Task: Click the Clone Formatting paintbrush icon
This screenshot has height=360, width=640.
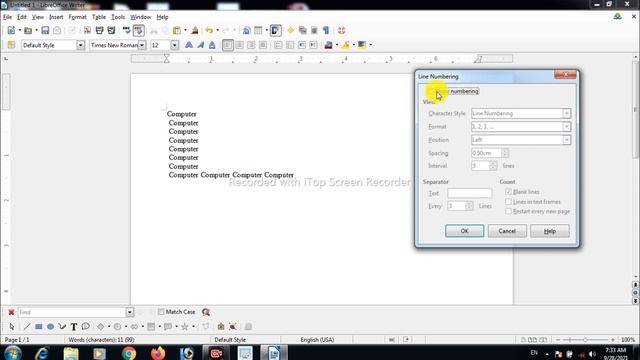Action: tap(195, 31)
